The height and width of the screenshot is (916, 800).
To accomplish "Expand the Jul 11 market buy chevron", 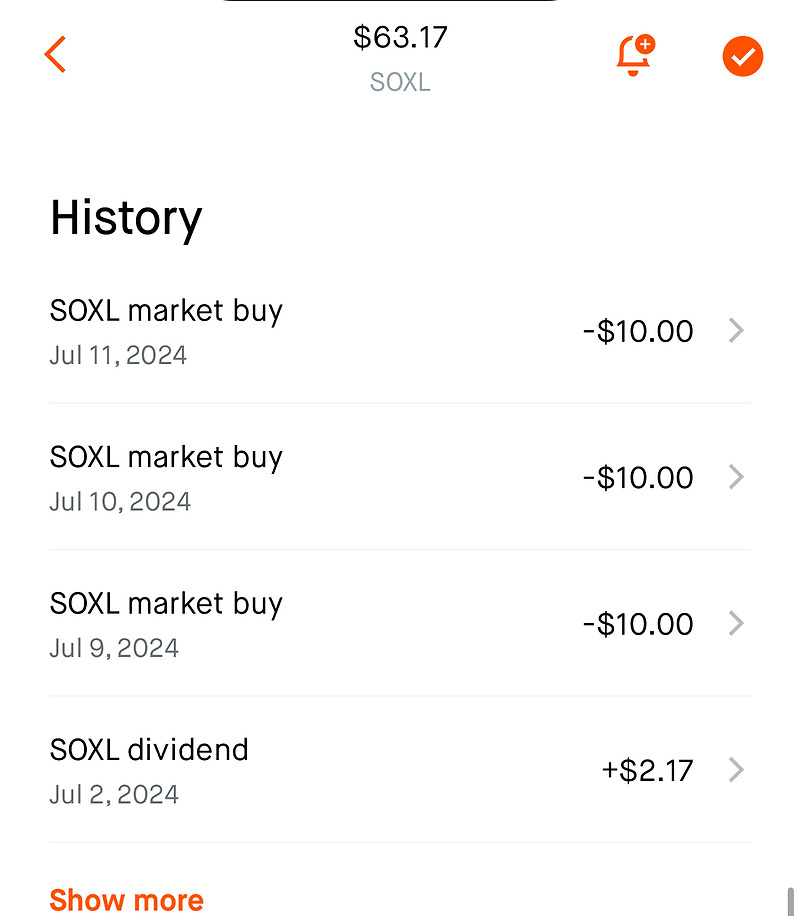I will click(x=736, y=331).
